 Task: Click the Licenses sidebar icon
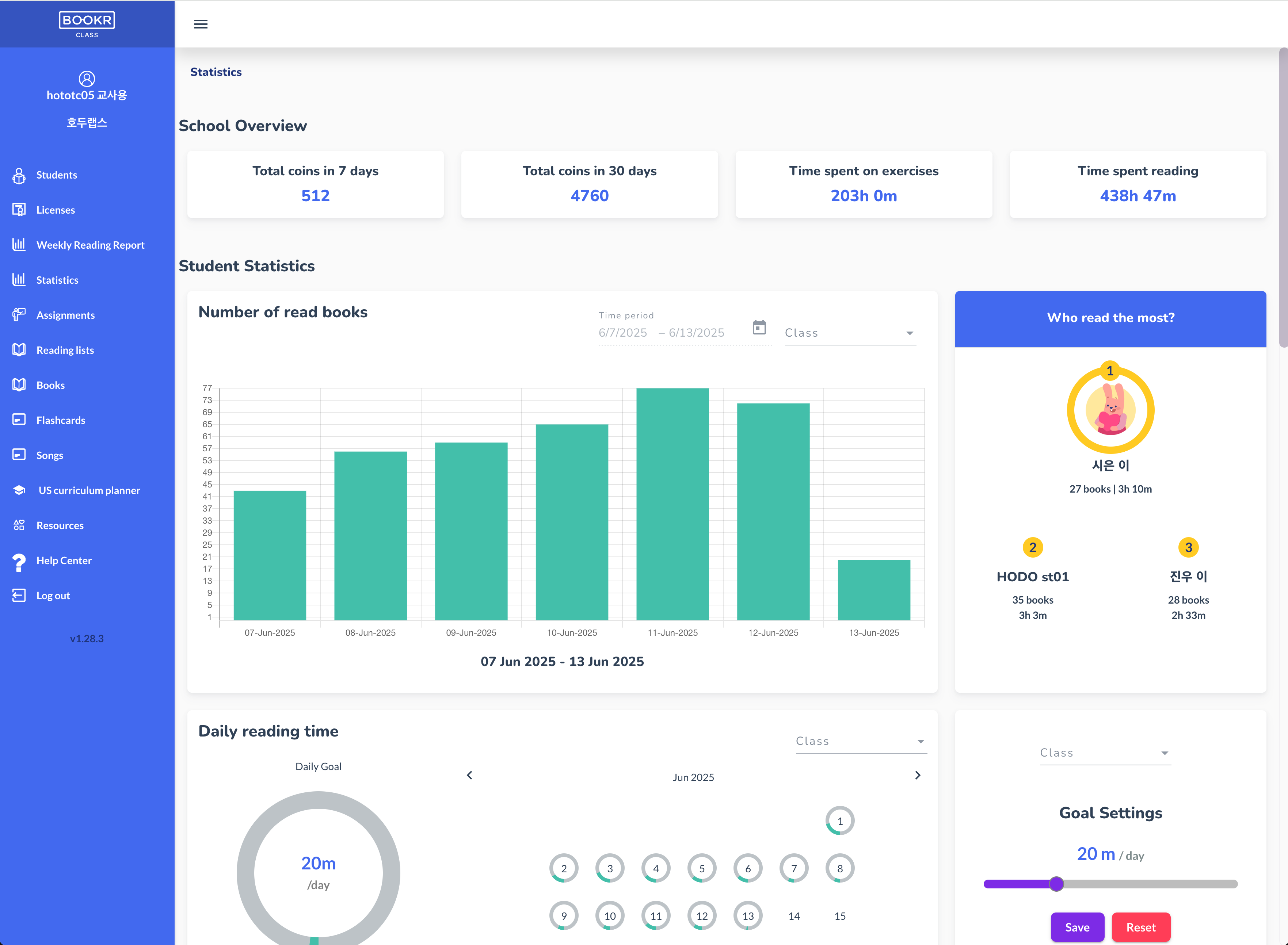tap(19, 210)
